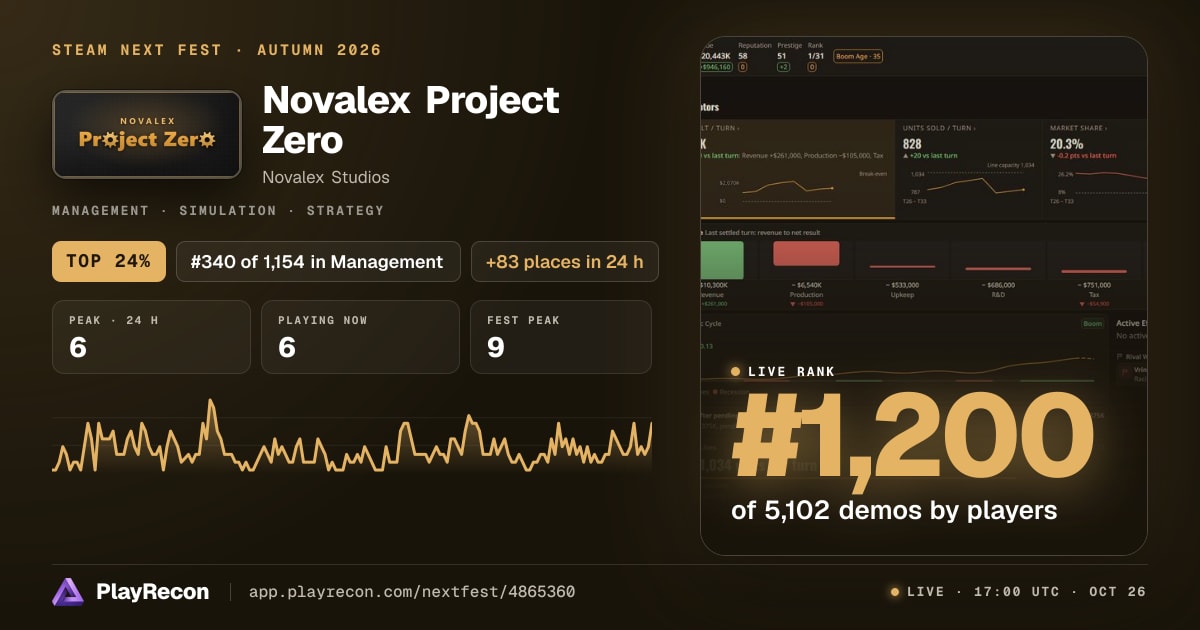Open the UNITS SOLD / TURN card header

click(x=938, y=128)
